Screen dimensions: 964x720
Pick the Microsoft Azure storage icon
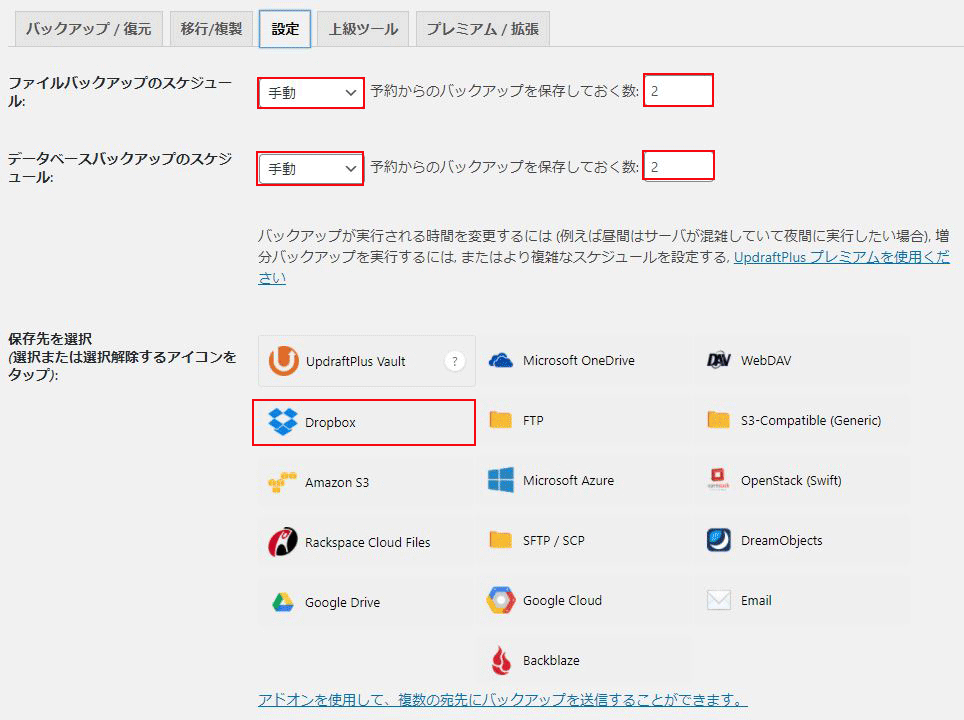click(501, 480)
